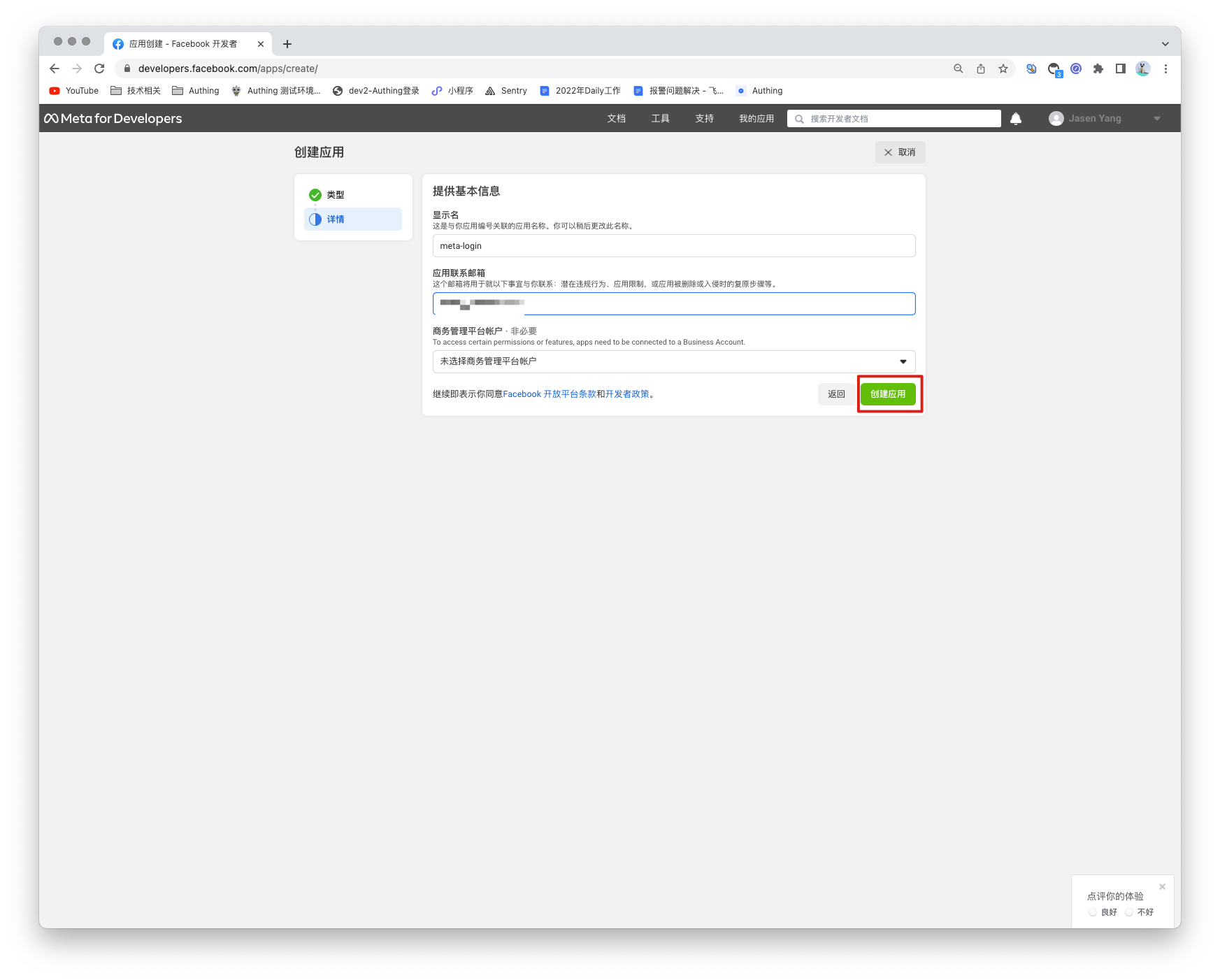1220x980 pixels.
Task: Select the 类型 step in the sidebar
Action: click(x=336, y=195)
